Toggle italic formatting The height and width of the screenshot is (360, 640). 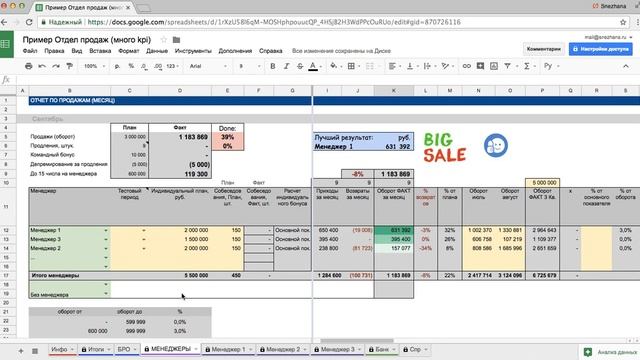click(x=286, y=66)
